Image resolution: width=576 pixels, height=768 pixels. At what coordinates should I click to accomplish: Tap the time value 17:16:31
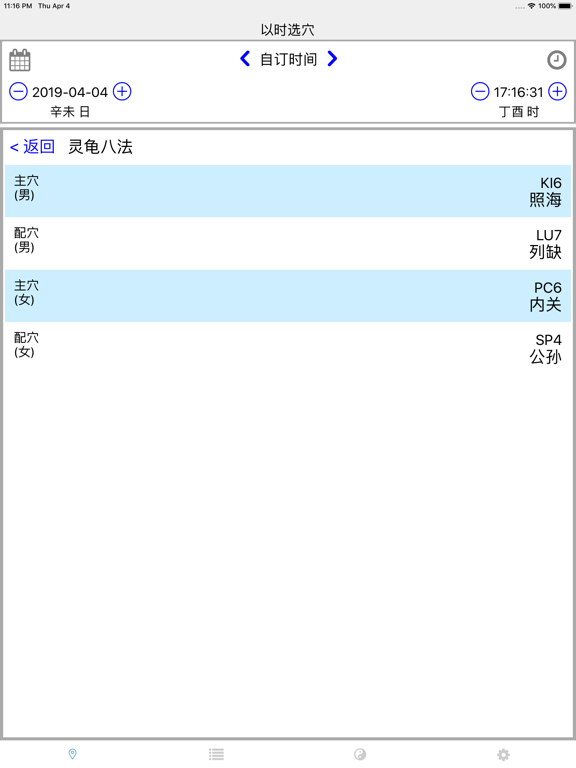(518, 92)
